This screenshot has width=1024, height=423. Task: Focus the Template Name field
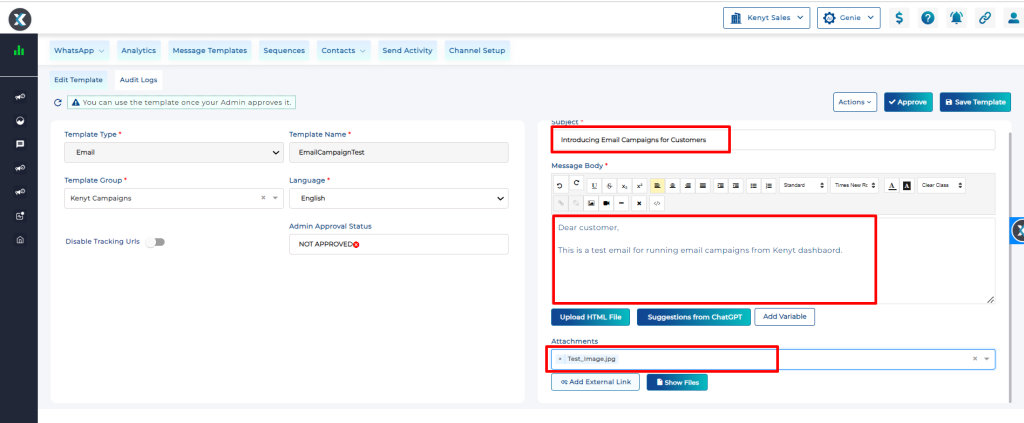[398, 153]
